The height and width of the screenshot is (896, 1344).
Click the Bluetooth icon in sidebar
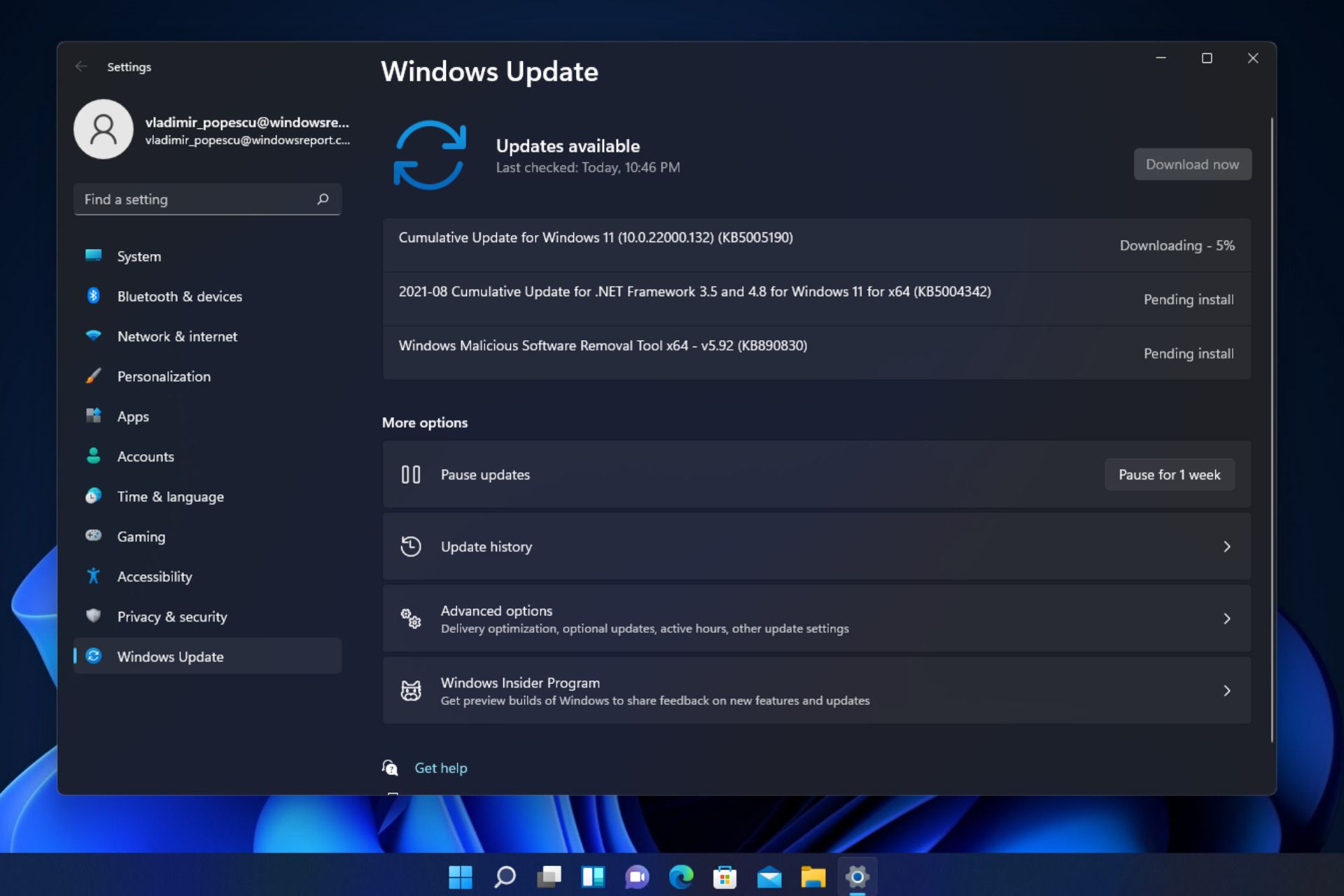[x=93, y=295]
